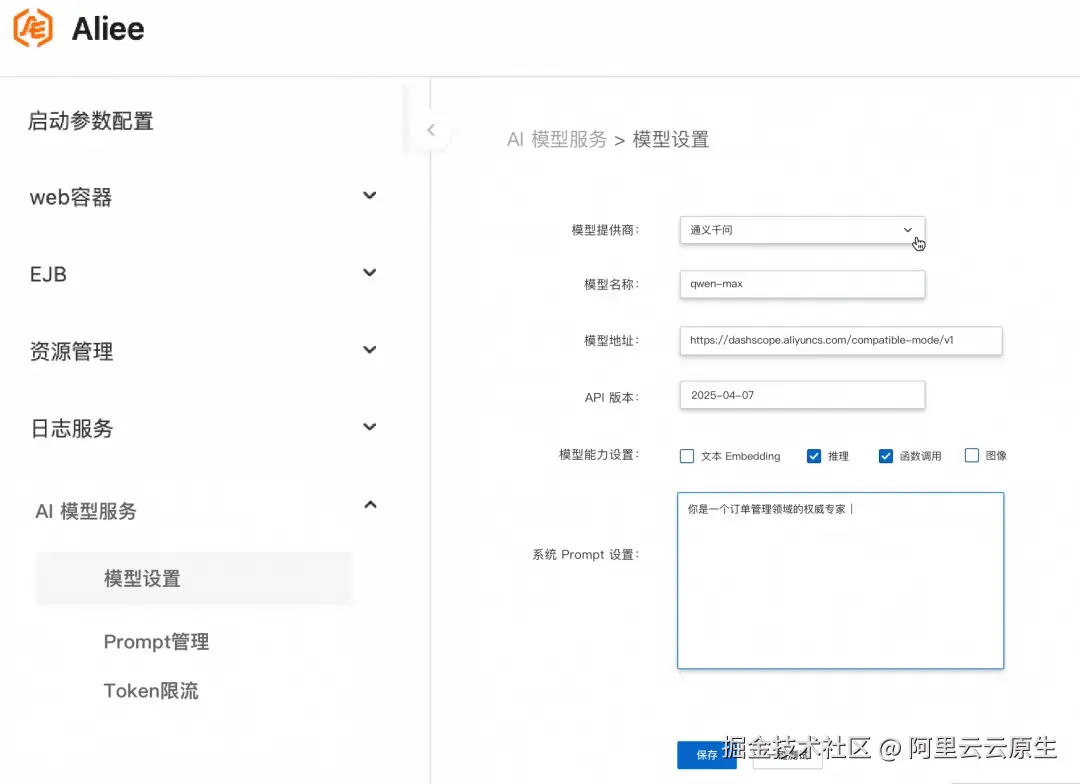This screenshot has height=784, width=1080.
Task: Enable the 图像 capability checkbox
Action: (971, 455)
